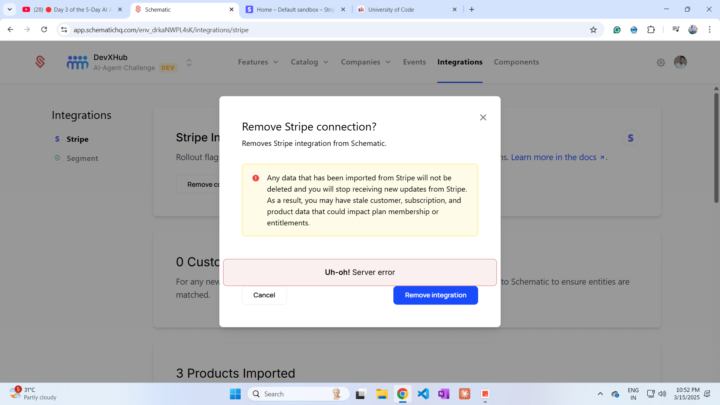Expand the Companies menu
The height and width of the screenshot is (405, 720).
point(365,62)
